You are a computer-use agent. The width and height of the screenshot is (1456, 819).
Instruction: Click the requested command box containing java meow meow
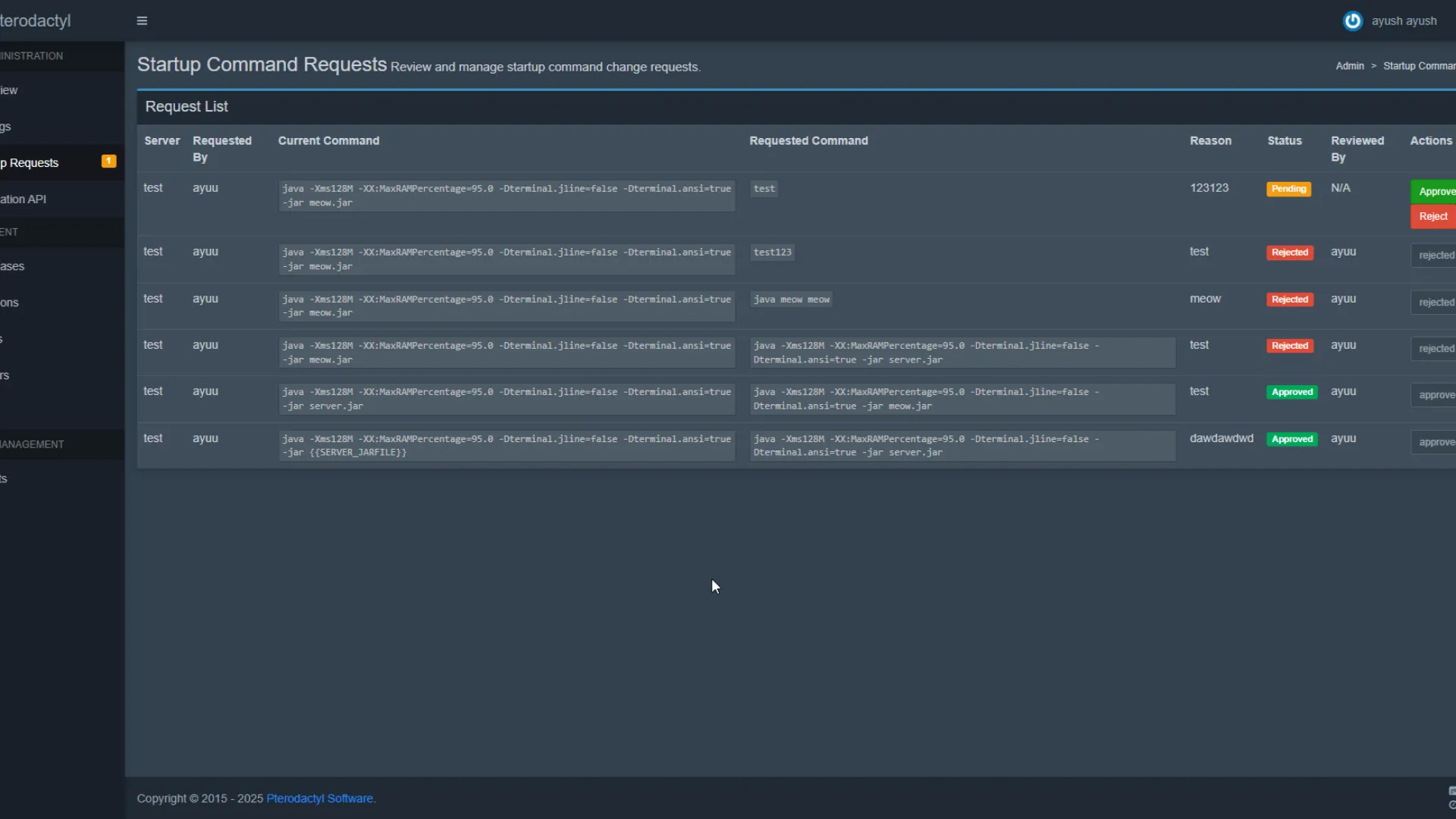tap(790, 299)
